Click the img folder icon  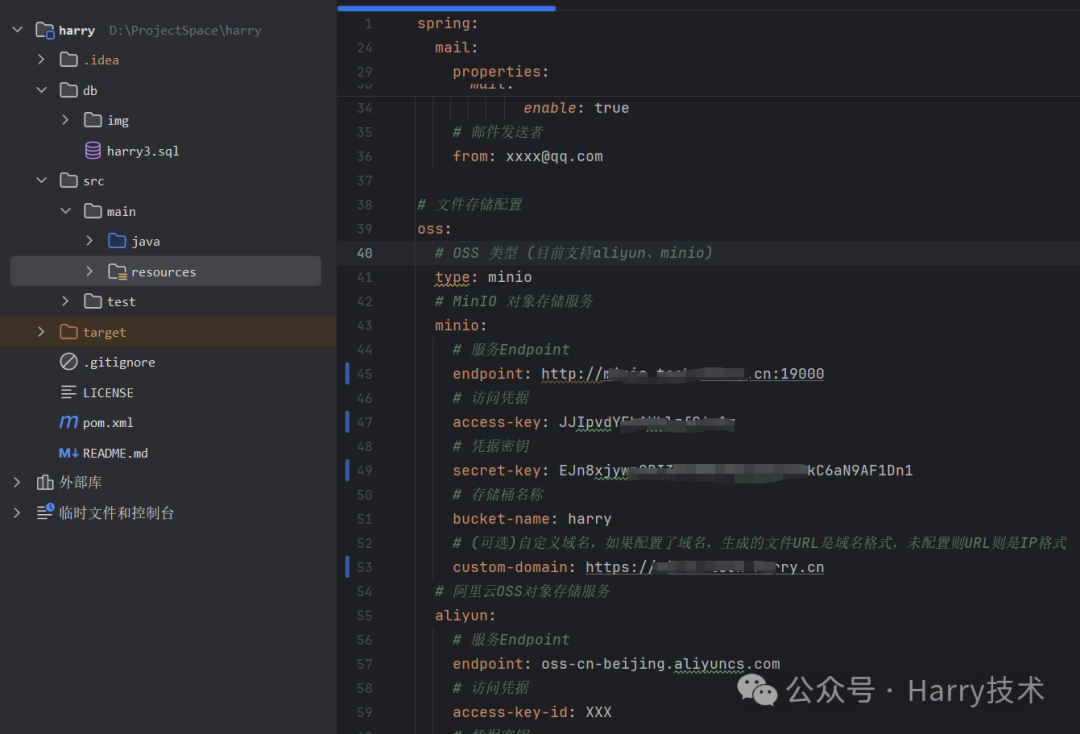[92, 120]
